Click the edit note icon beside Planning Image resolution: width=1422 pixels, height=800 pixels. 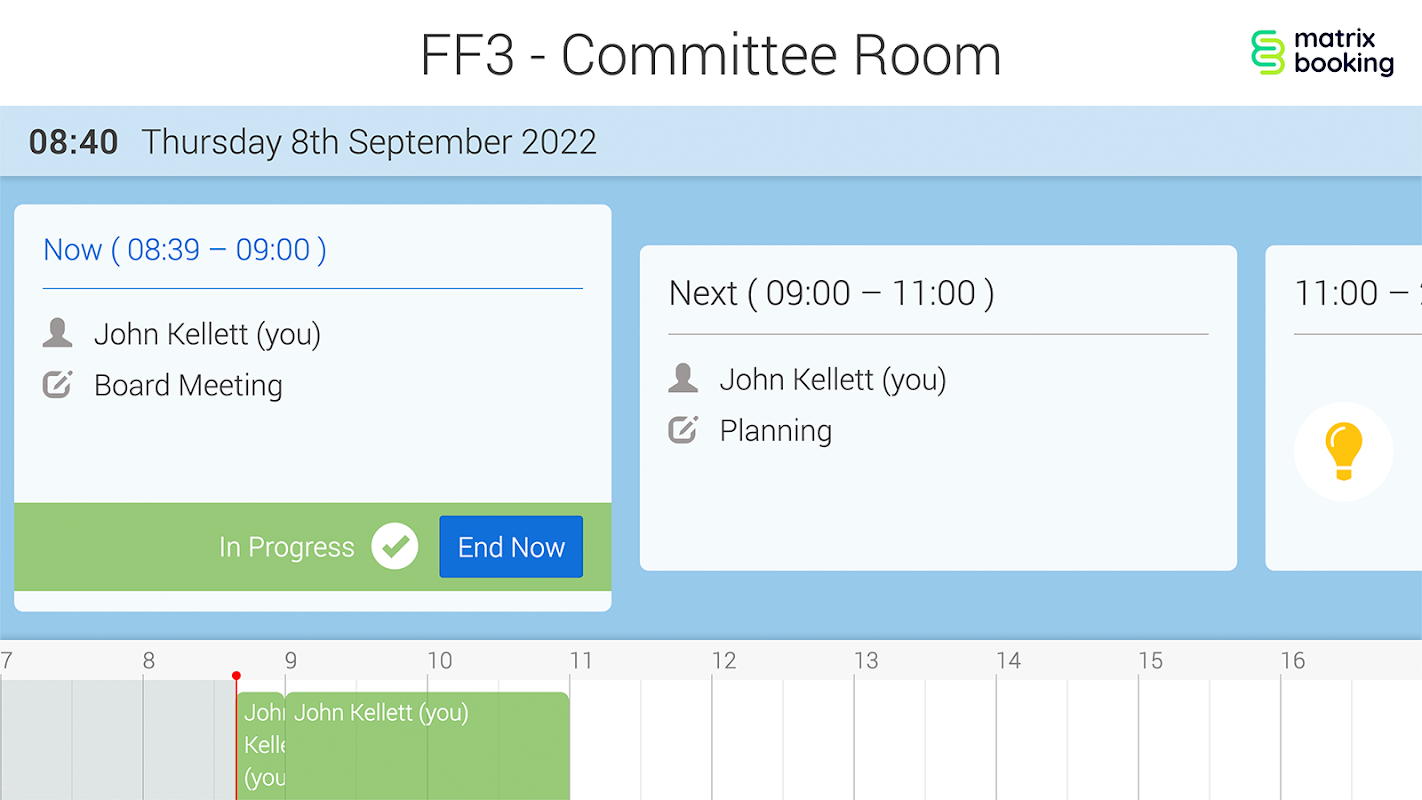point(683,430)
